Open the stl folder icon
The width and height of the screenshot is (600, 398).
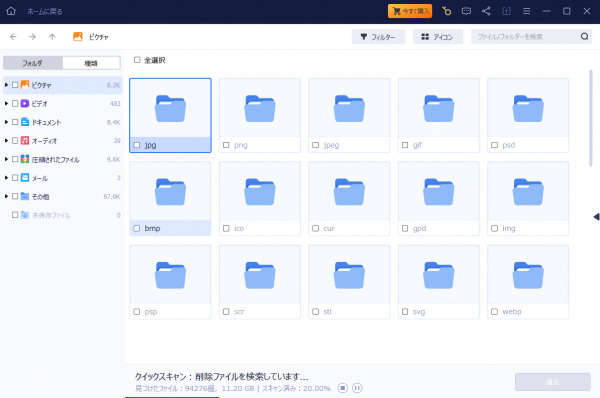[x=349, y=275]
